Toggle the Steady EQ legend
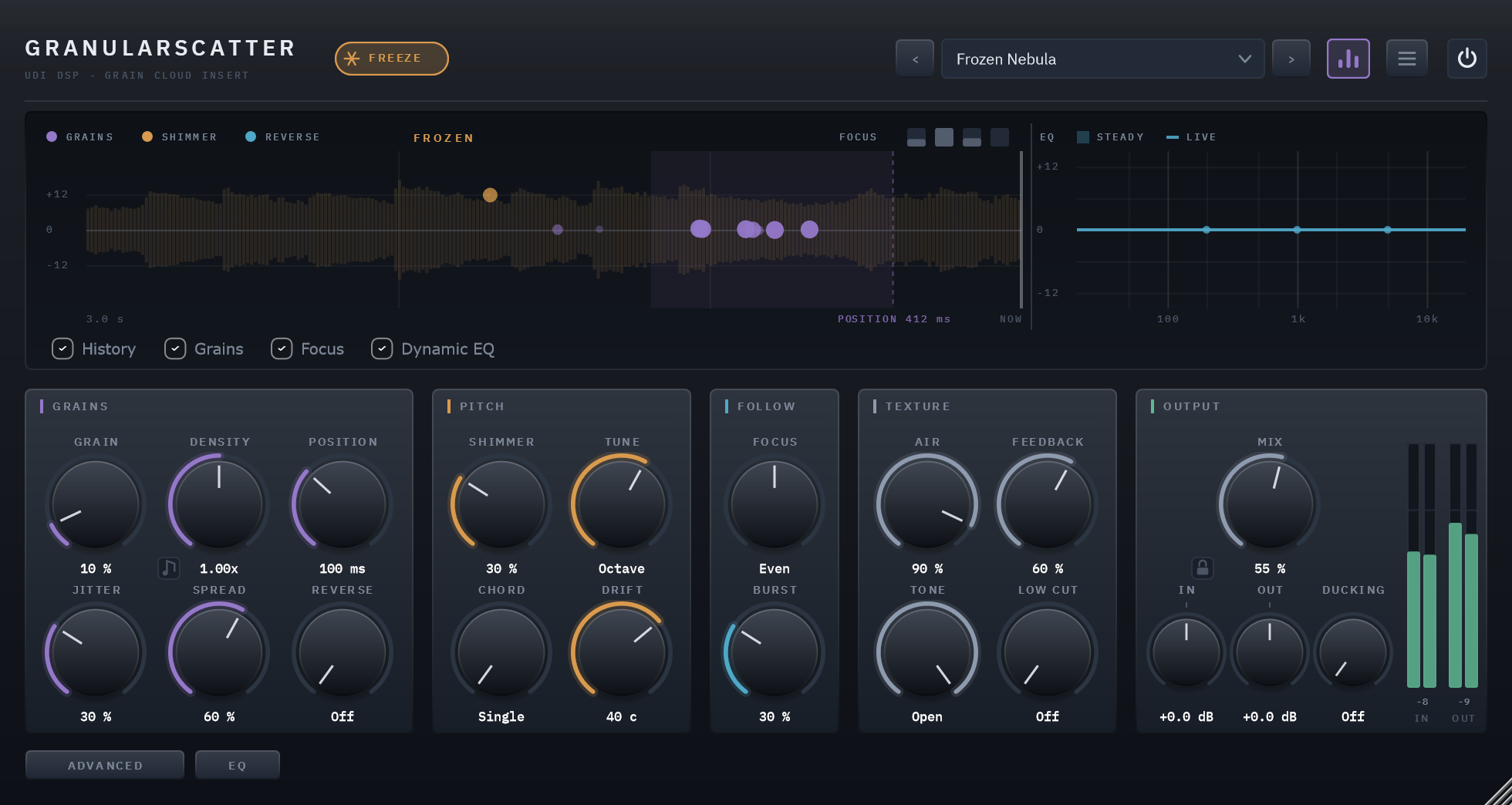 (x=1111, y=137)
